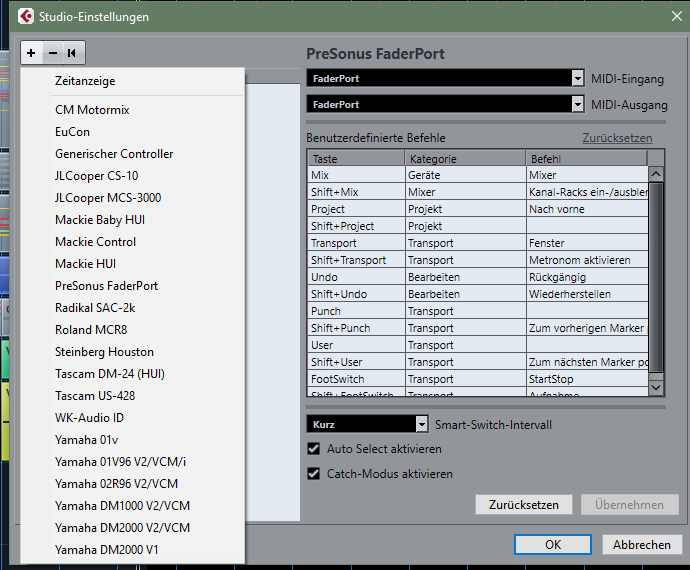Pick Yamaha 01v from the list
This screenshot has height=570, width=690.
pos(86,439)
